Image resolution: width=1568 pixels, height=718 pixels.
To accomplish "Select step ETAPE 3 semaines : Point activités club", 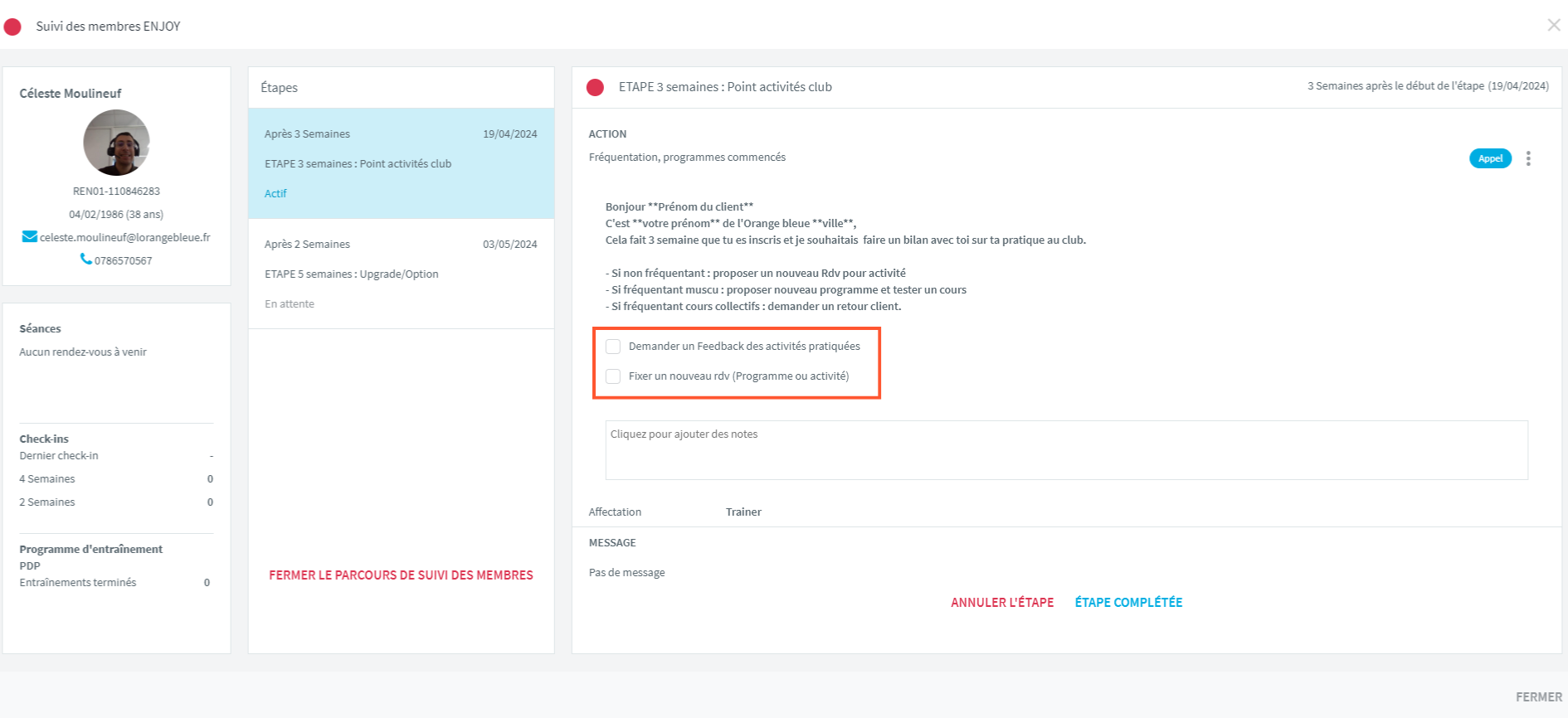I will (402, 163).
